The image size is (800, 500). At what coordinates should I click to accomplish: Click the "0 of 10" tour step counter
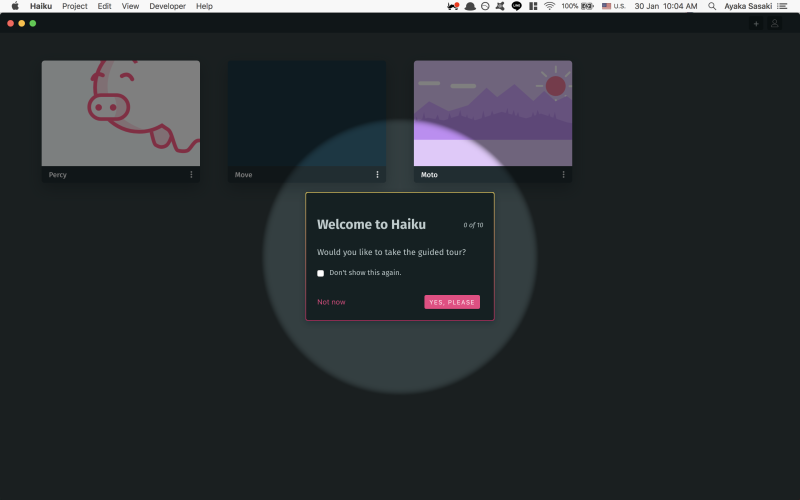tap(473, 225)
